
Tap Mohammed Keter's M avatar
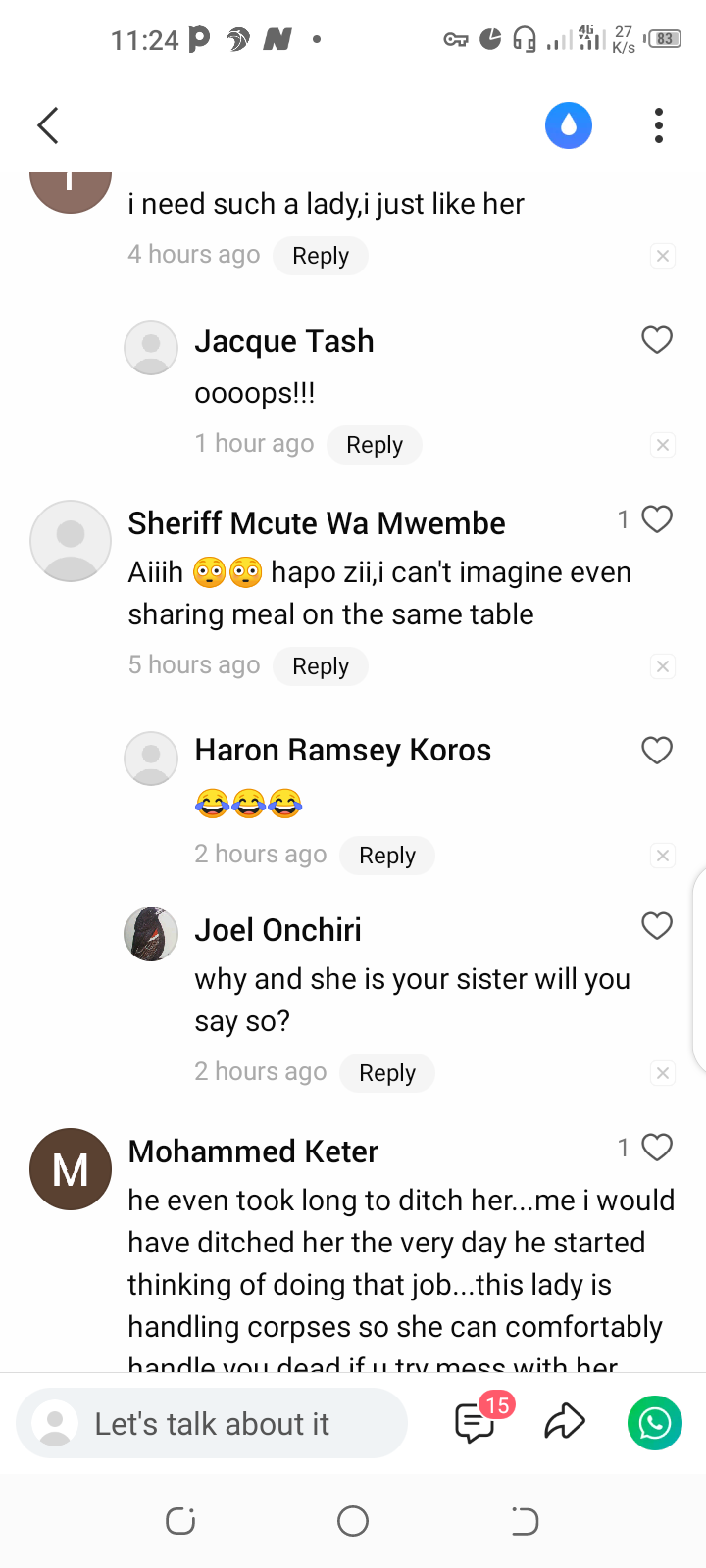(x=71, y=1169)
